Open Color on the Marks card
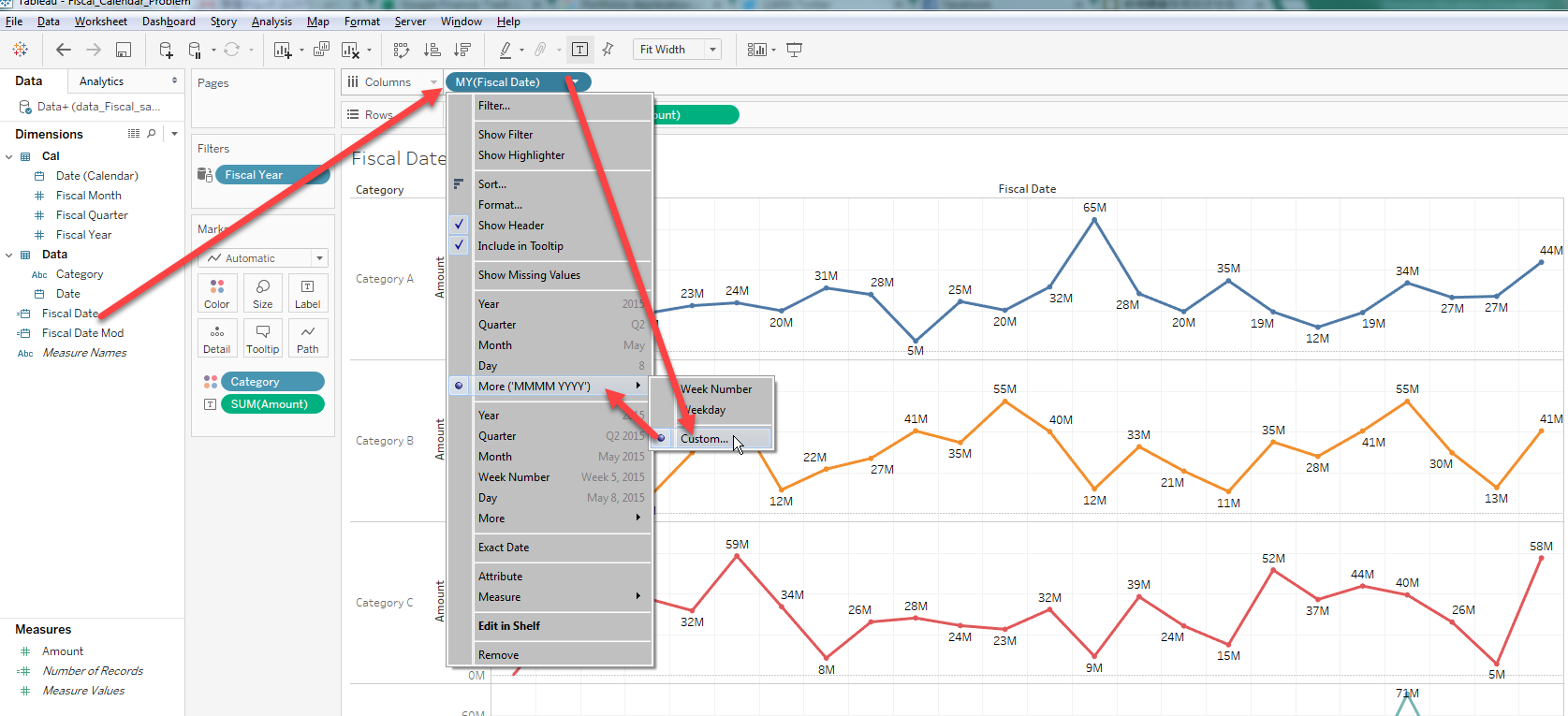This screenshot has width=1568, height=716. tap(216, 294)
